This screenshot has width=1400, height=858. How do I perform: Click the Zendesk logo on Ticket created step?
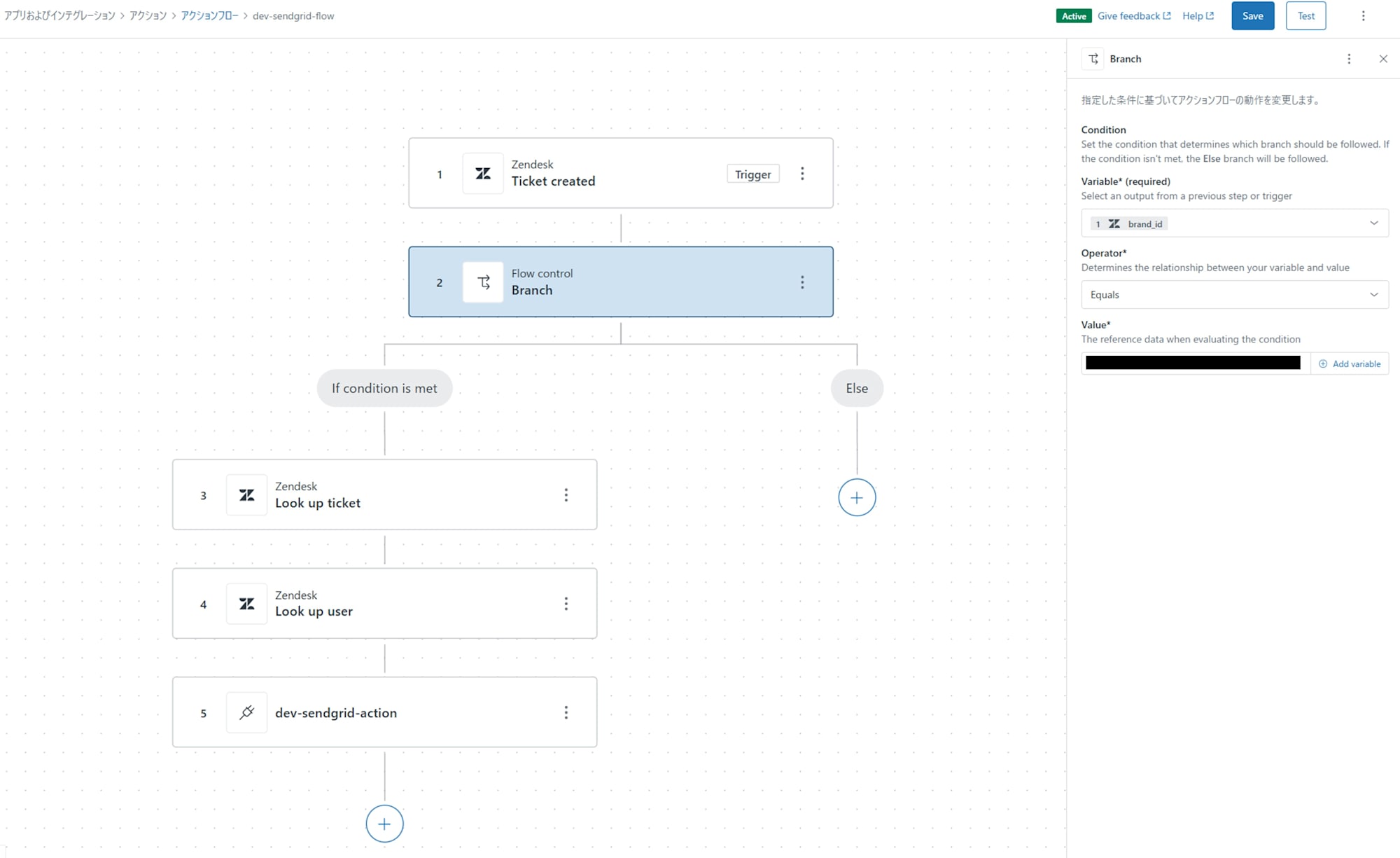[483, 174]
